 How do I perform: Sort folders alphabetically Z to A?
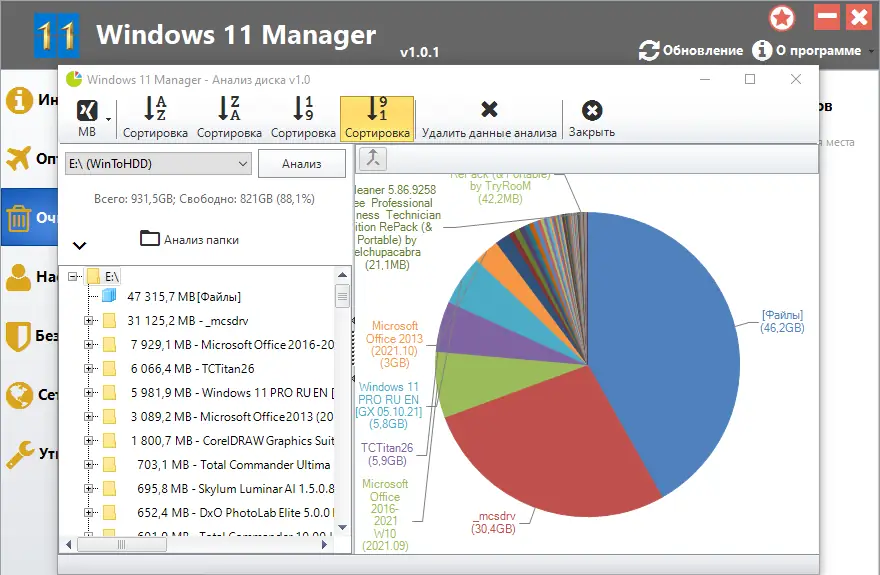pos(229,118)
